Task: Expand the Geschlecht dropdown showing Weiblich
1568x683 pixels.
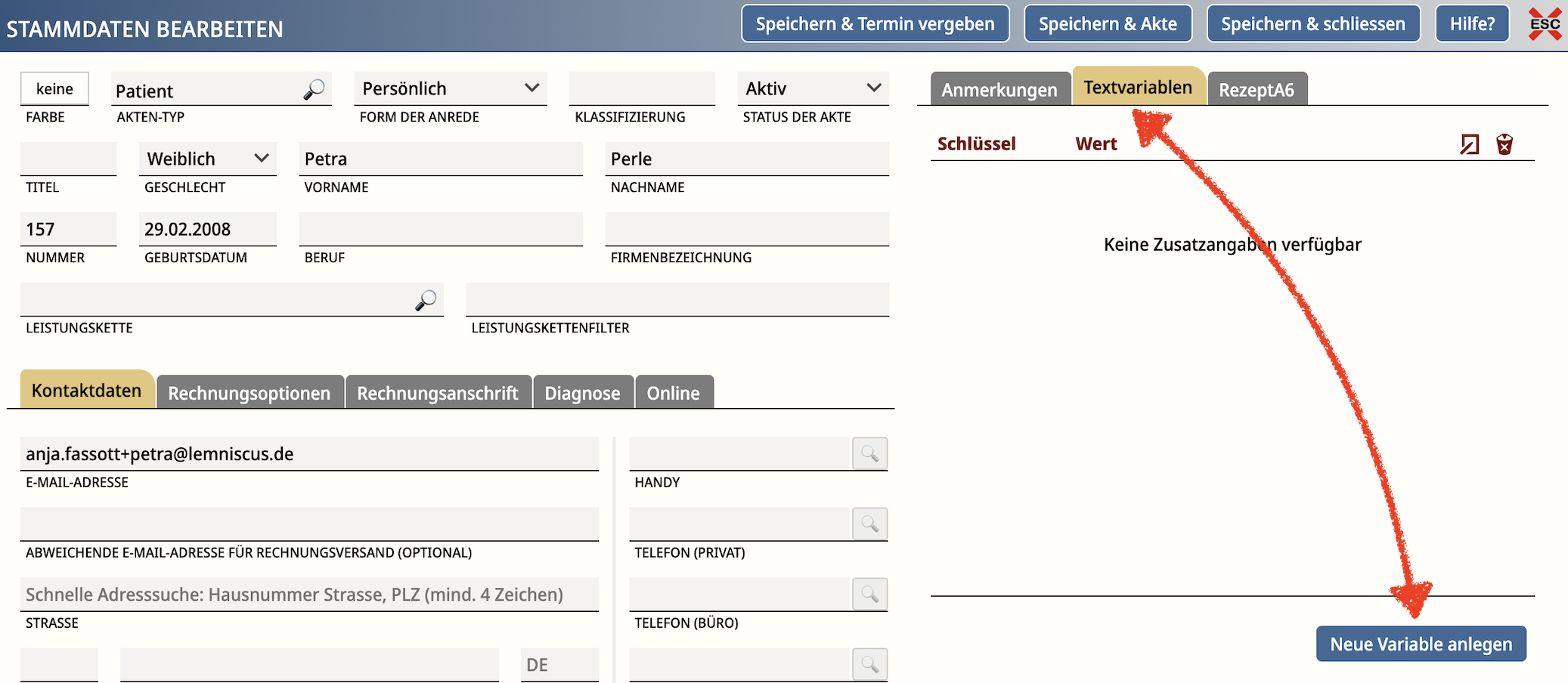Action: click(x=208, y=159)
